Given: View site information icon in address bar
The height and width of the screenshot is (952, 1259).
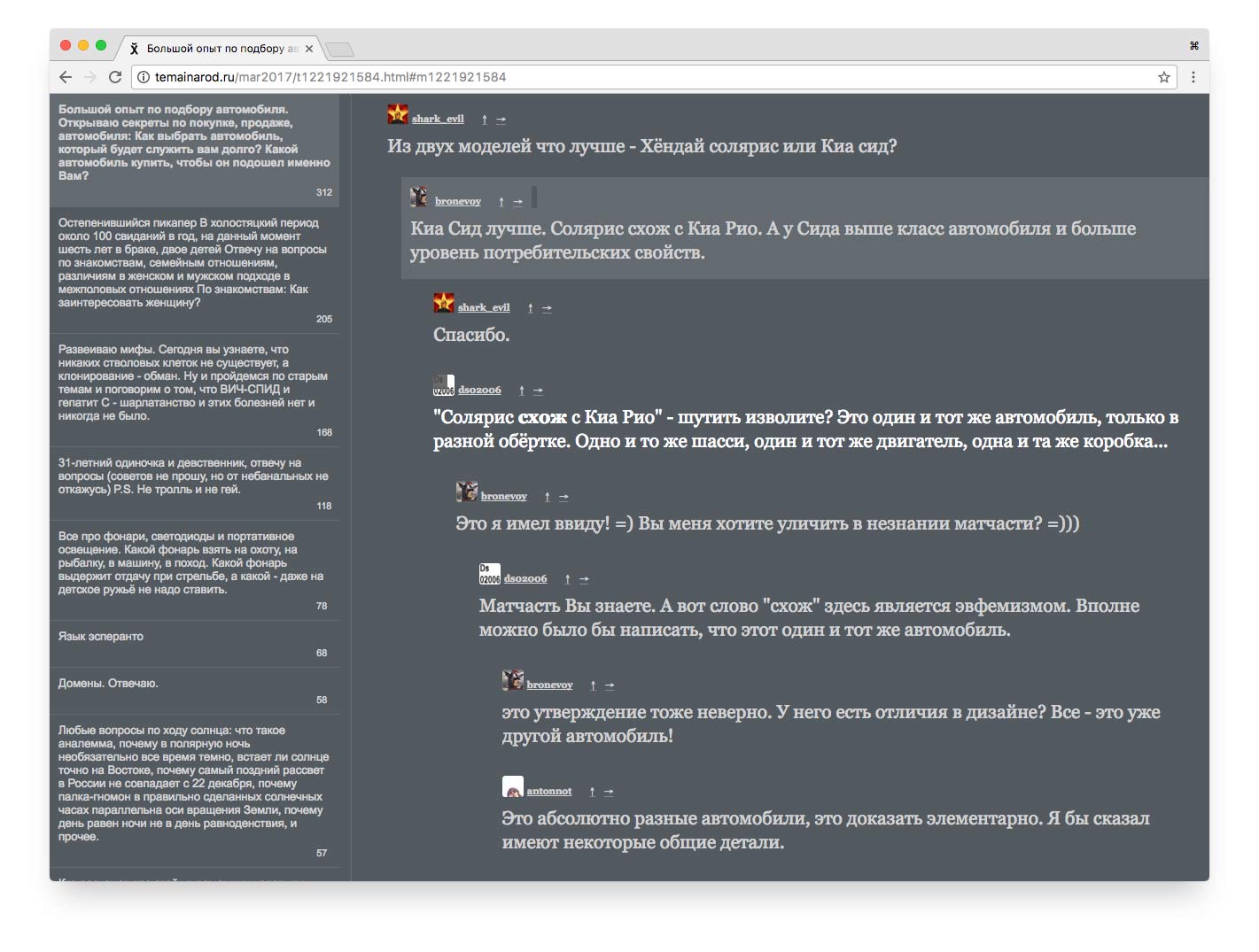Looking at the screenshot, I should 144,77.
